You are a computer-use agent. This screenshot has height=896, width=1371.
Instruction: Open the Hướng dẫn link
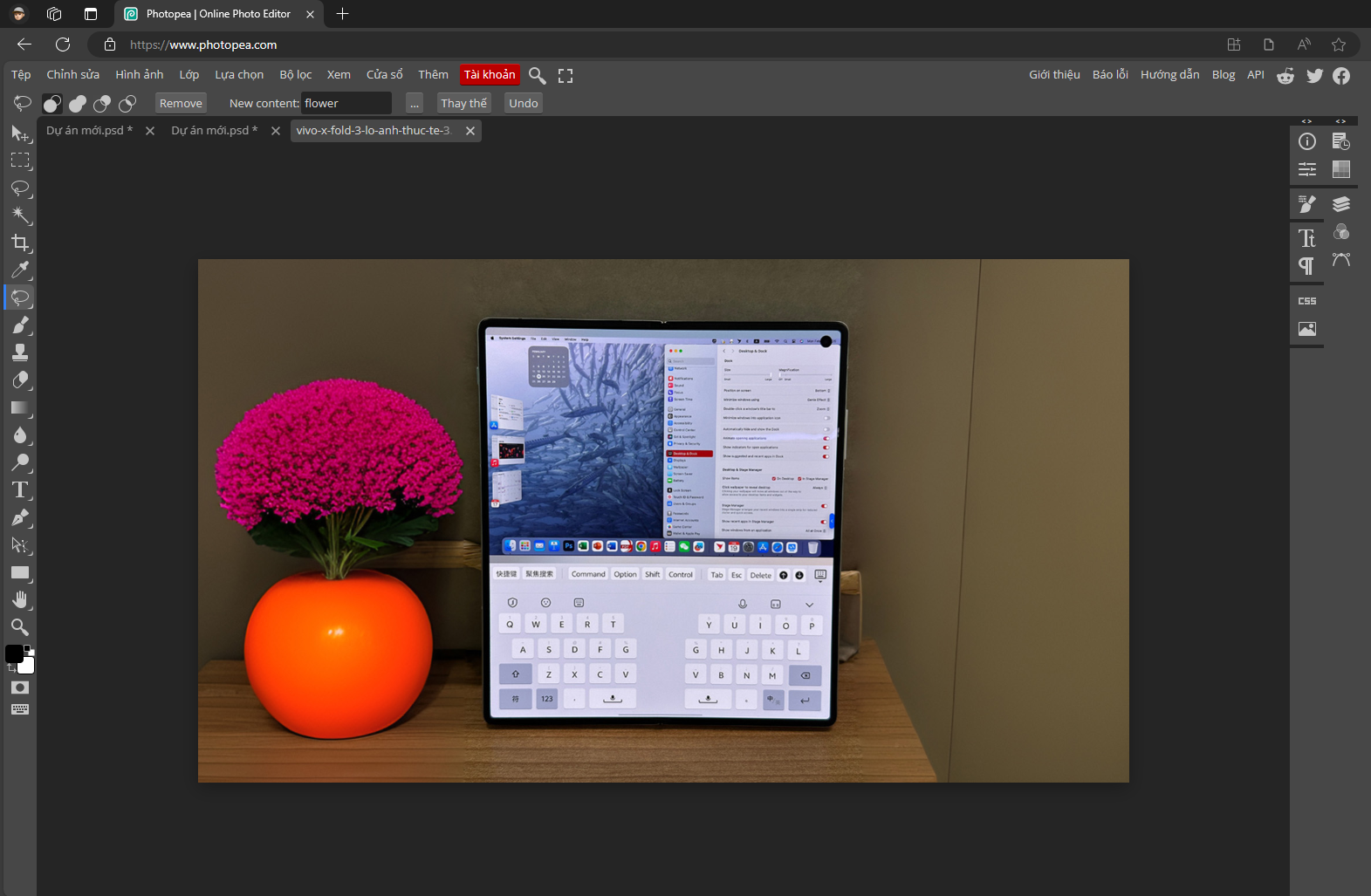(1169, 75)
